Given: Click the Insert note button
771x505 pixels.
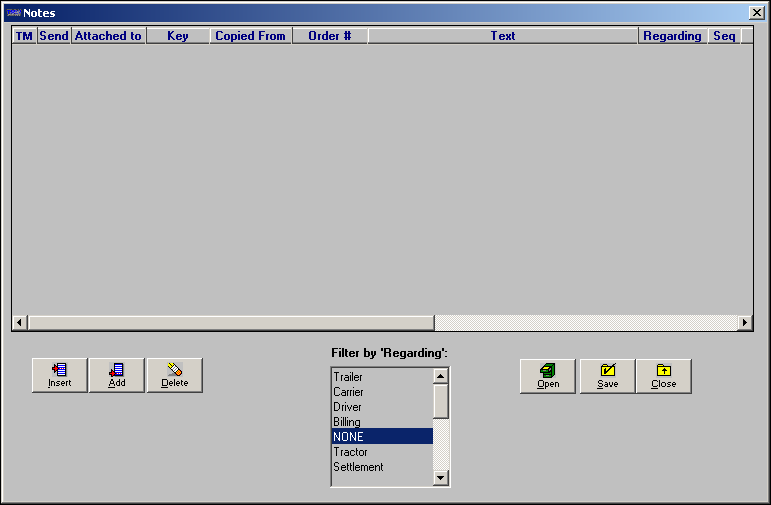Looking at the screenshot, I should (59, 375).
